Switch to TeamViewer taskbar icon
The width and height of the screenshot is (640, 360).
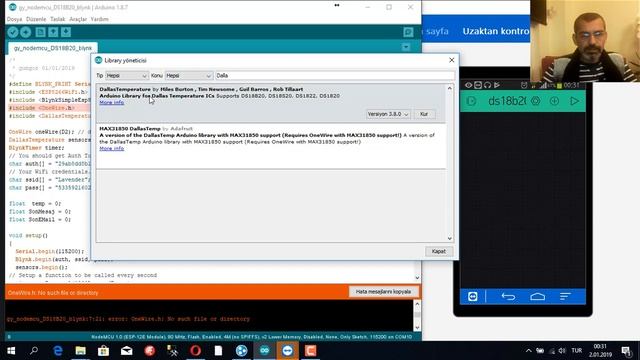[x=287, y=351]
